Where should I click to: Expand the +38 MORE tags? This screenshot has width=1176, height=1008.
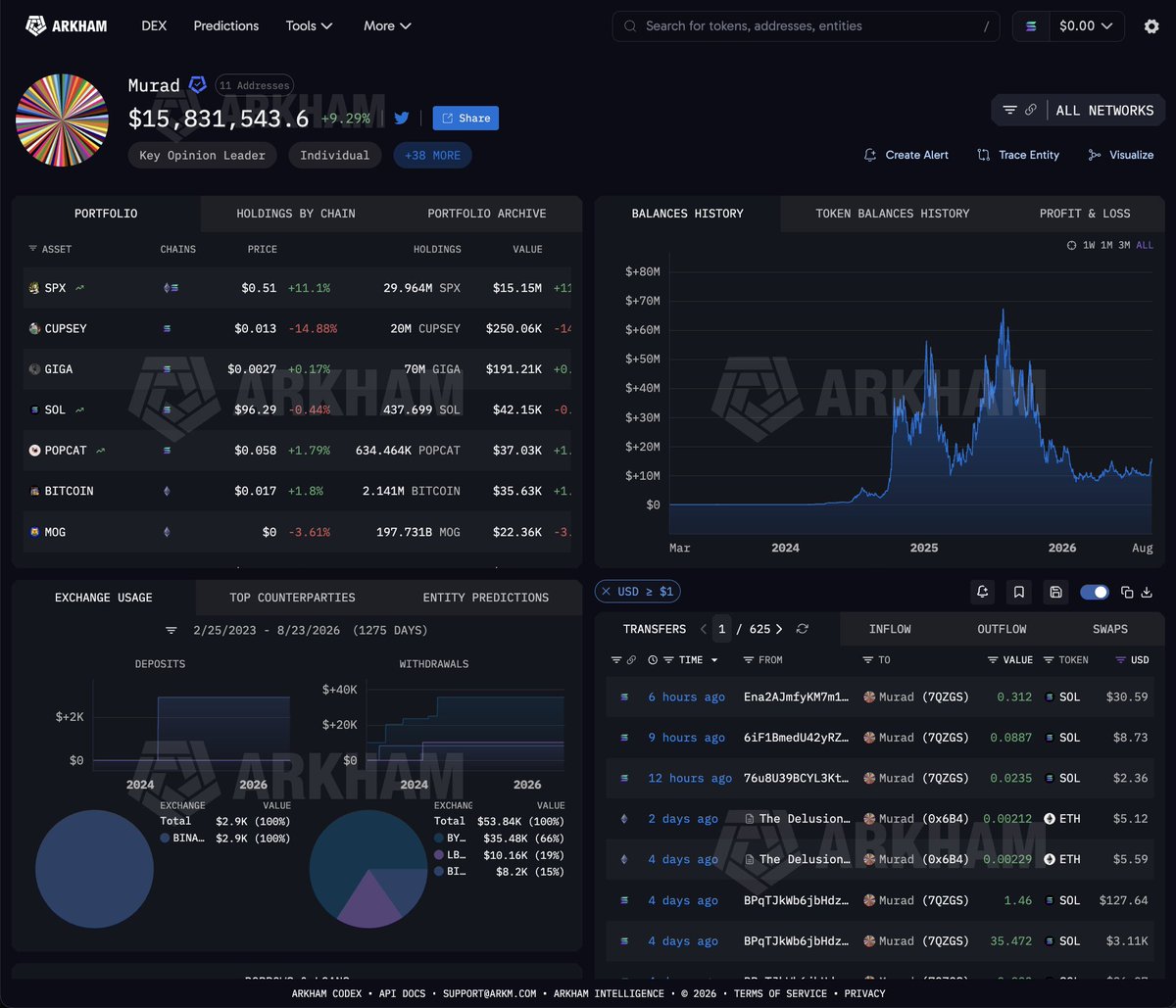(x=432, y=155)
